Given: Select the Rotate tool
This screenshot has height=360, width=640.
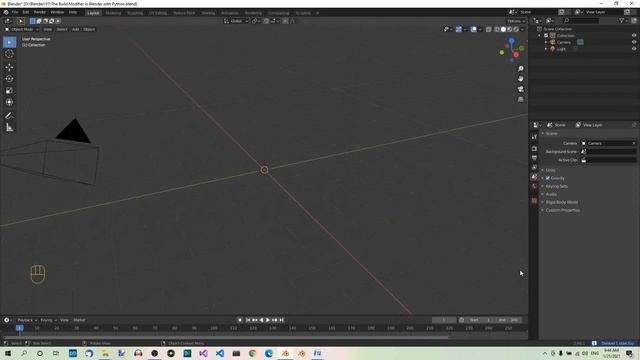Looking at the screenshot, I should coord(9,79).
